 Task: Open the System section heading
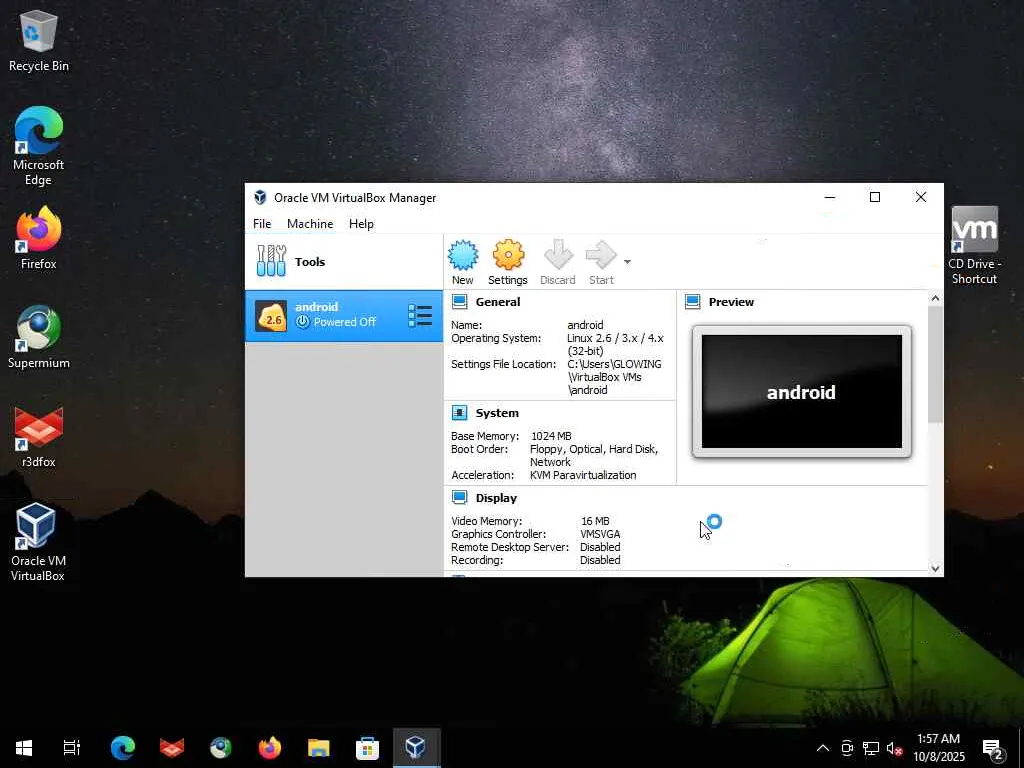[497, 413]
